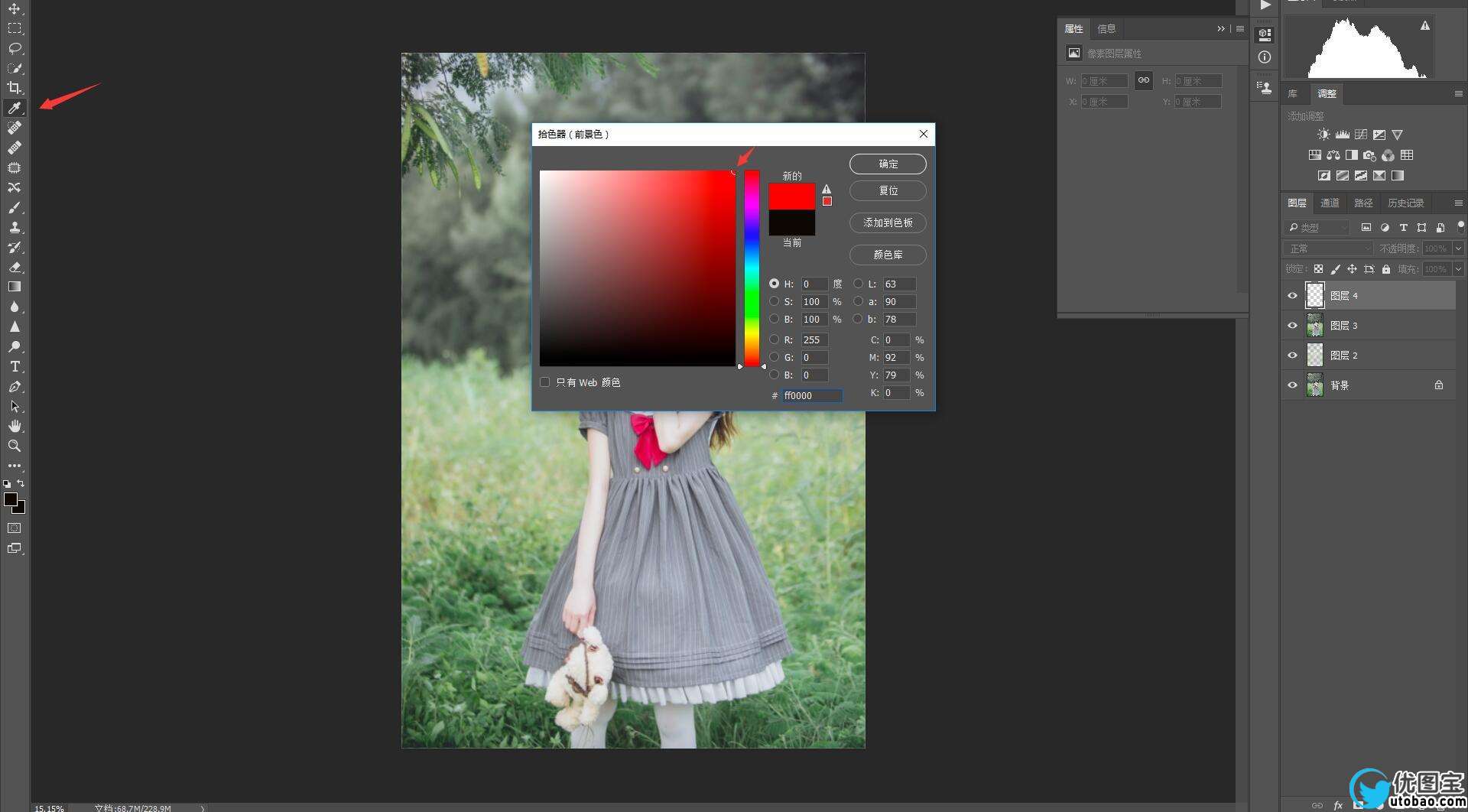
Task: Open the layers panel menu icon
Action: click(1458, 203)
